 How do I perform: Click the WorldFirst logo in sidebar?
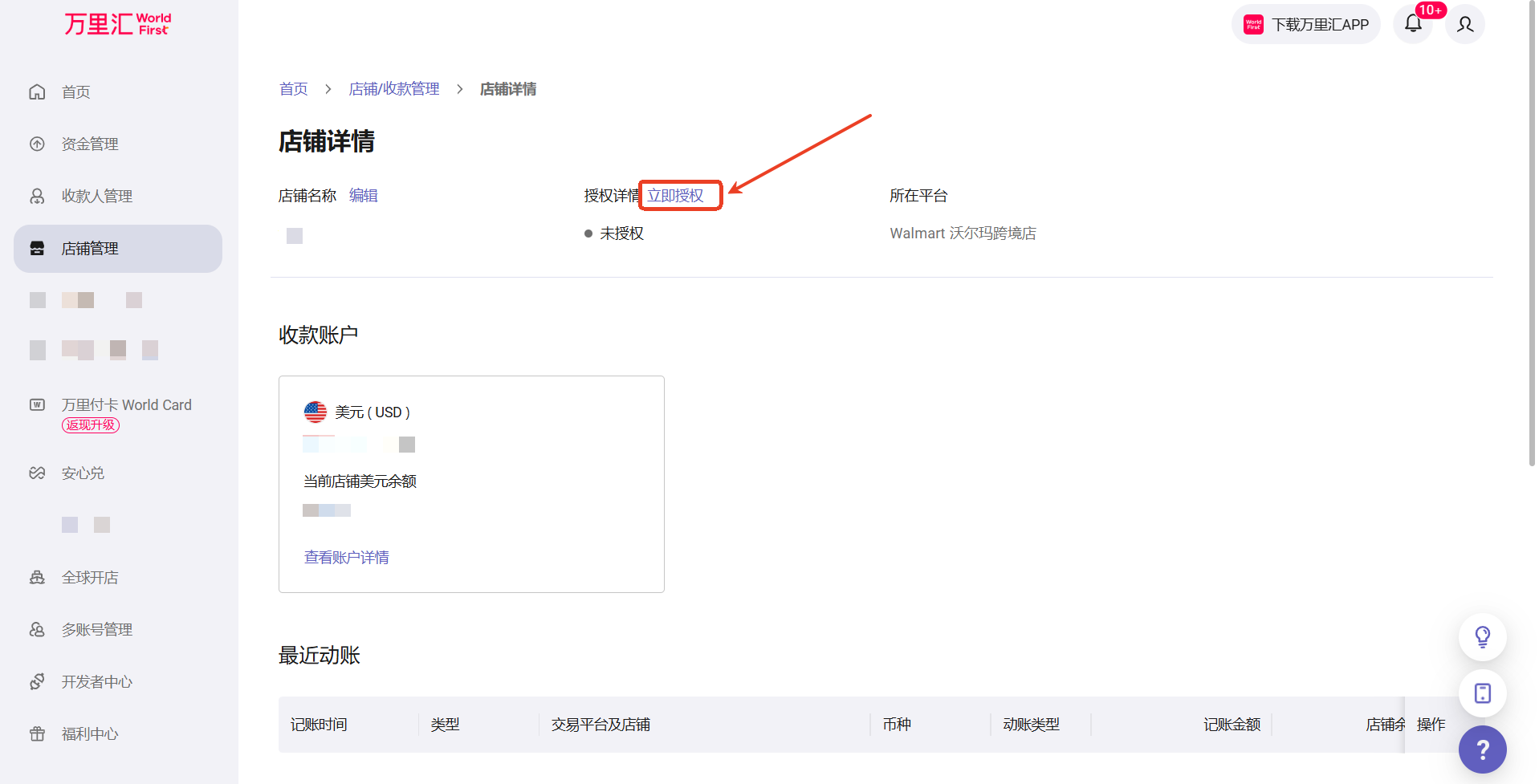coord(118,24)
